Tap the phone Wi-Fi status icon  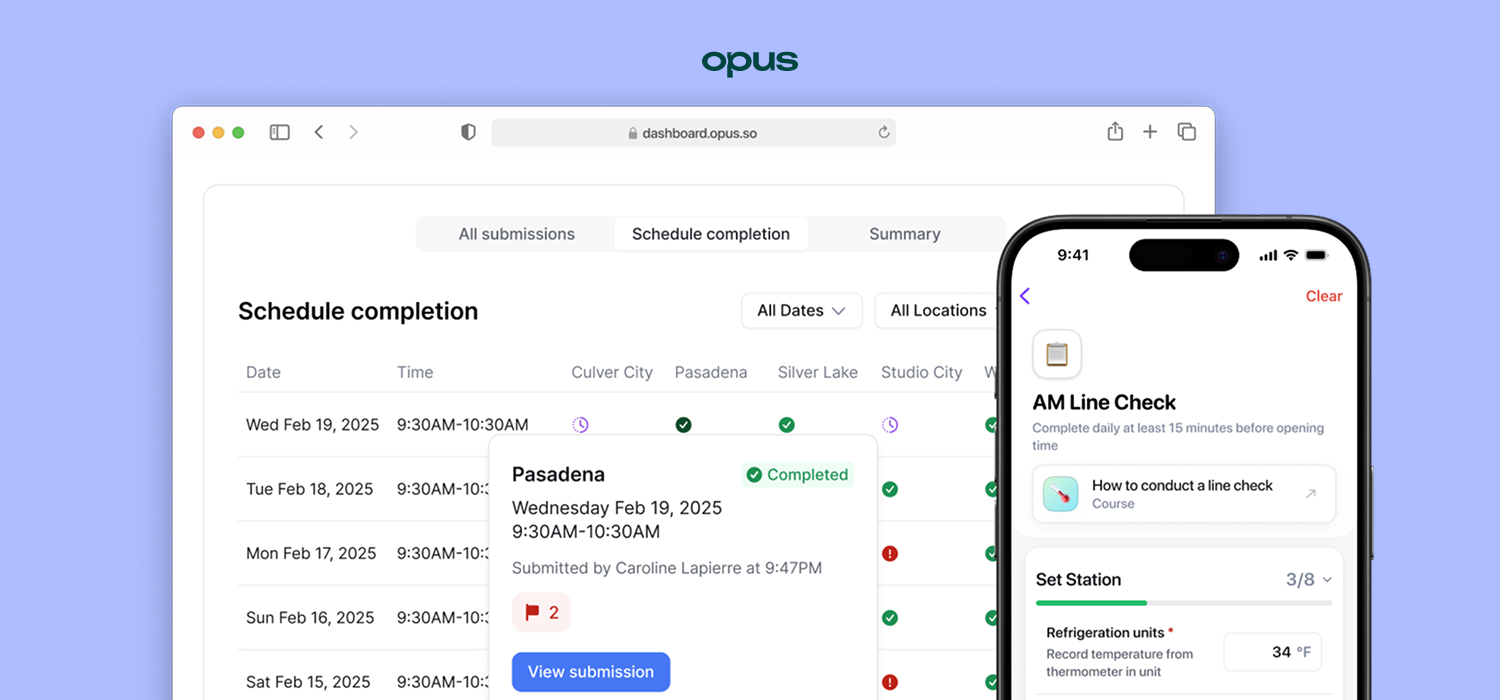pos(1291,255)
